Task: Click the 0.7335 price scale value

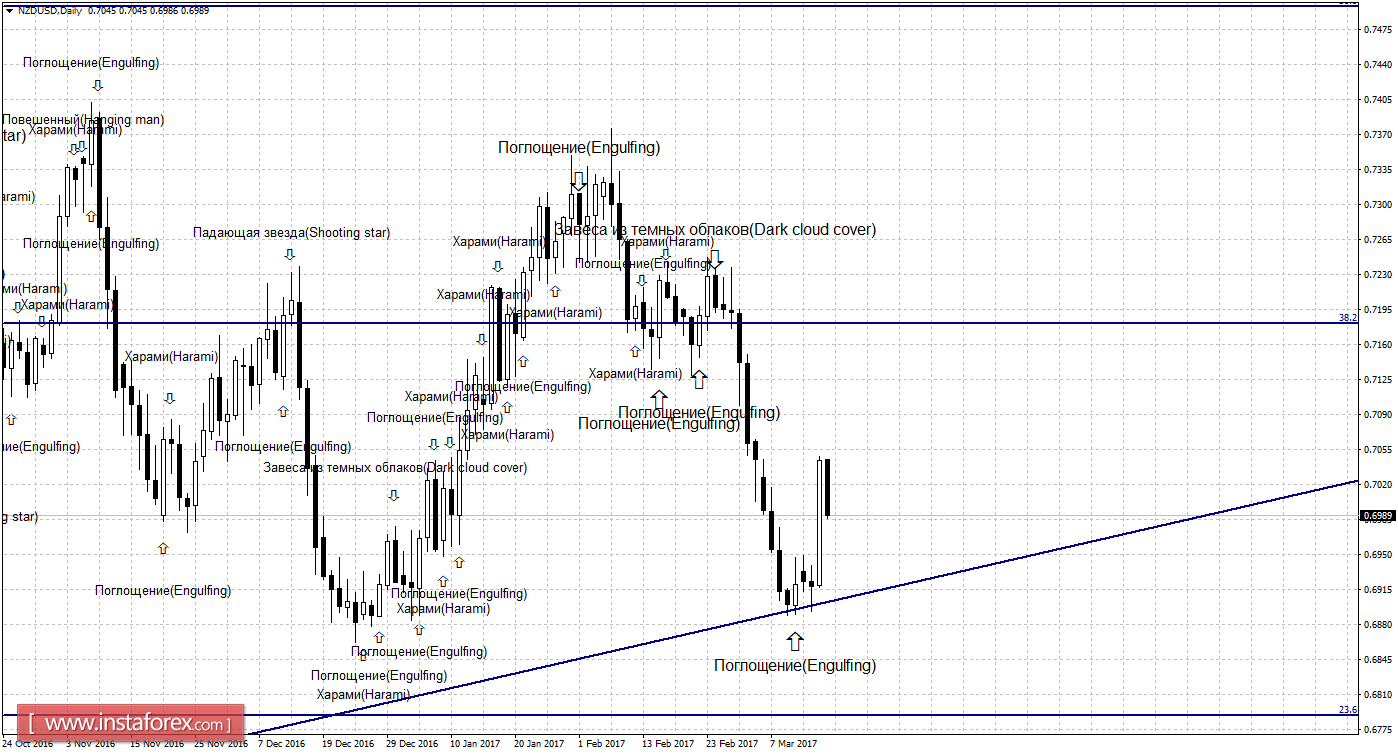Action: (x=1379, y=169)
